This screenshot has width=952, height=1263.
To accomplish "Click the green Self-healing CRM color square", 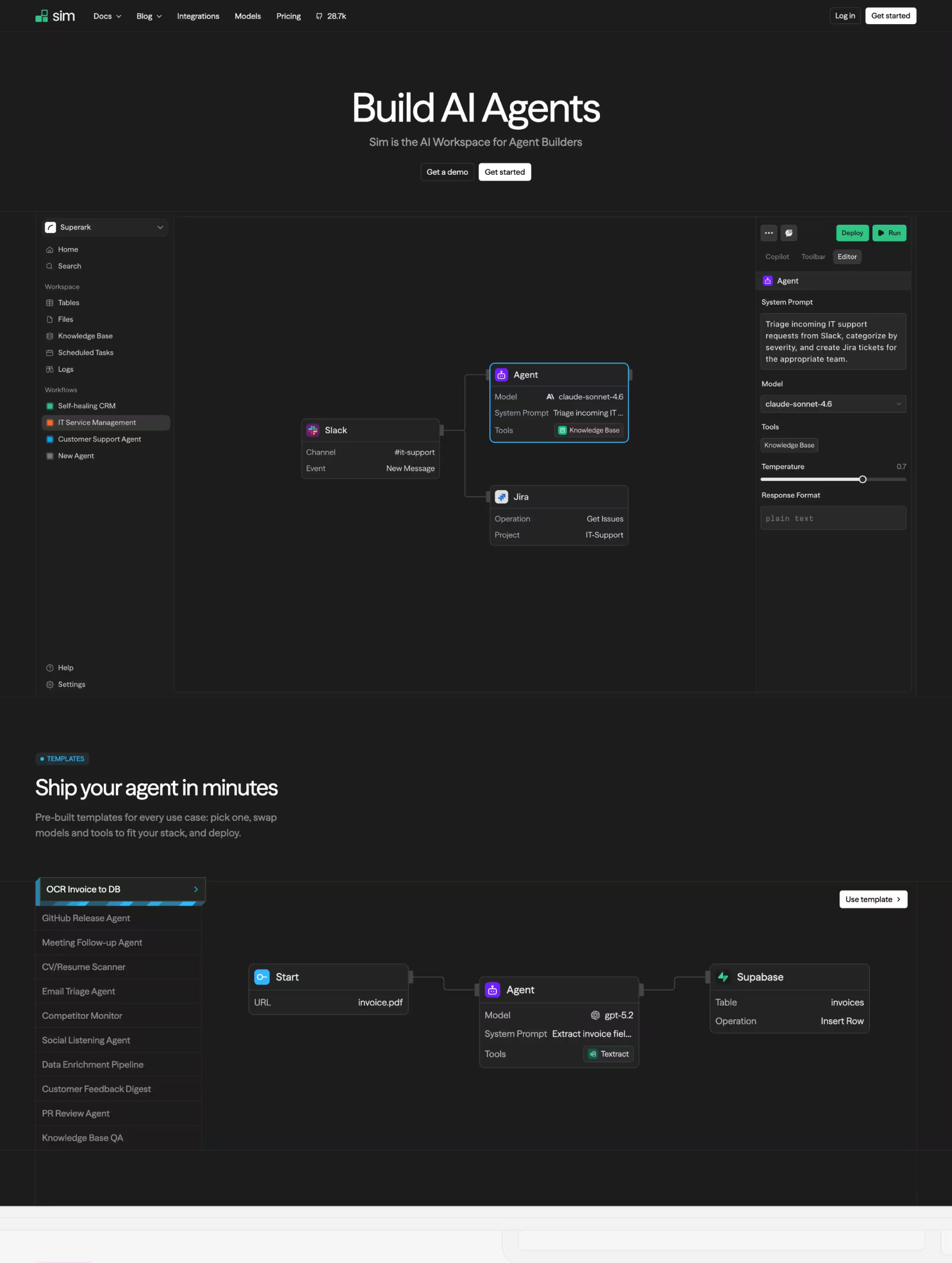I will pyautogui.click(x=49, y=406).
